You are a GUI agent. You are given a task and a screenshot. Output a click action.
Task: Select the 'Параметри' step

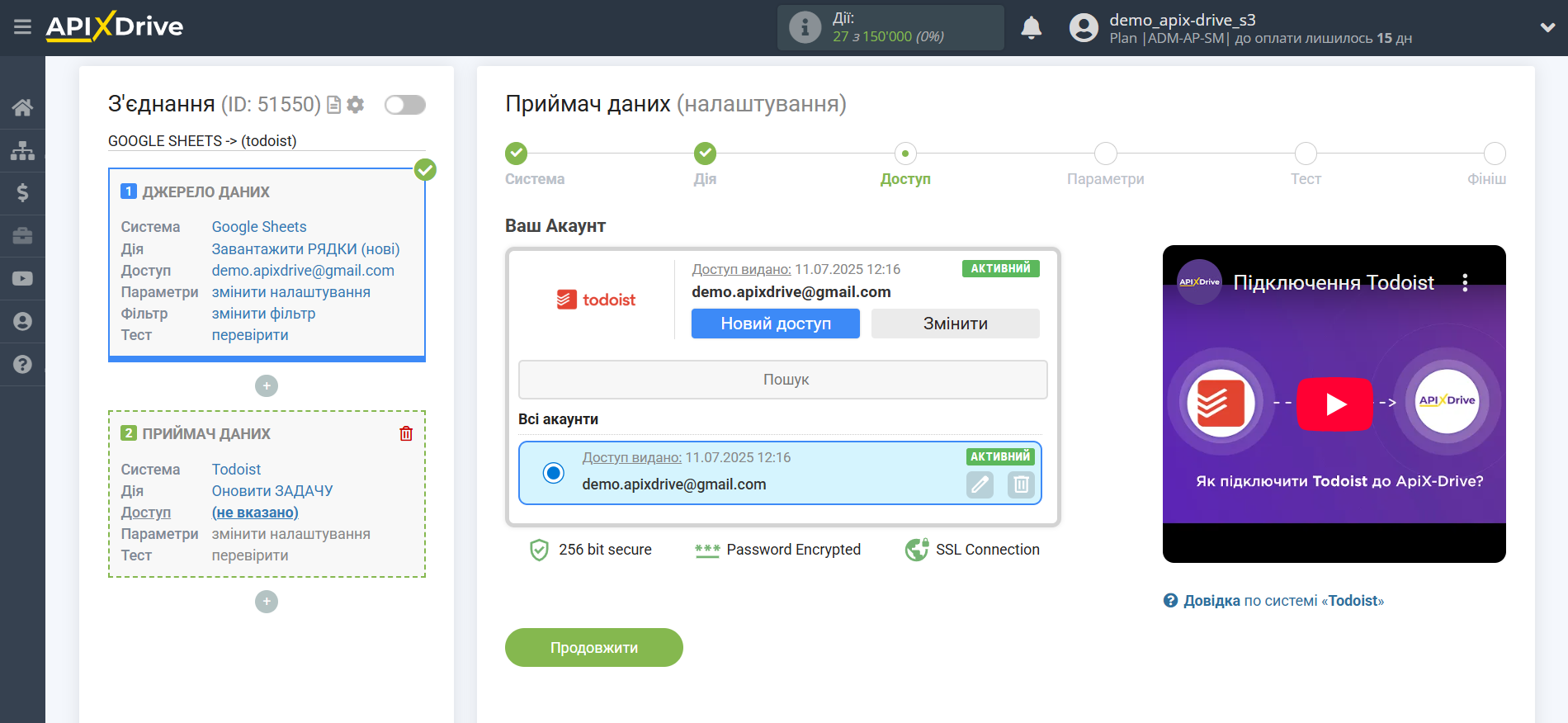[x=1106, y=154]
